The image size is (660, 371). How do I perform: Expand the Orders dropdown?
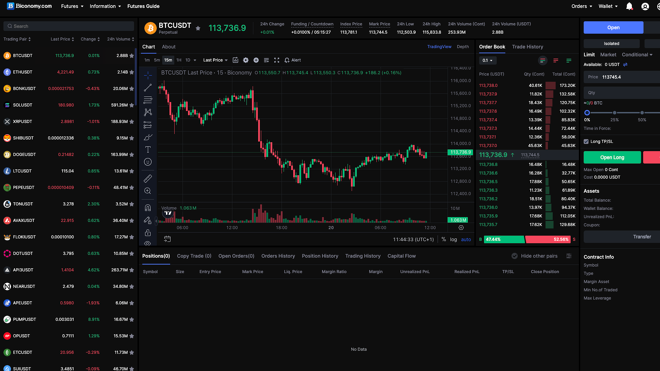coord(581,6)
